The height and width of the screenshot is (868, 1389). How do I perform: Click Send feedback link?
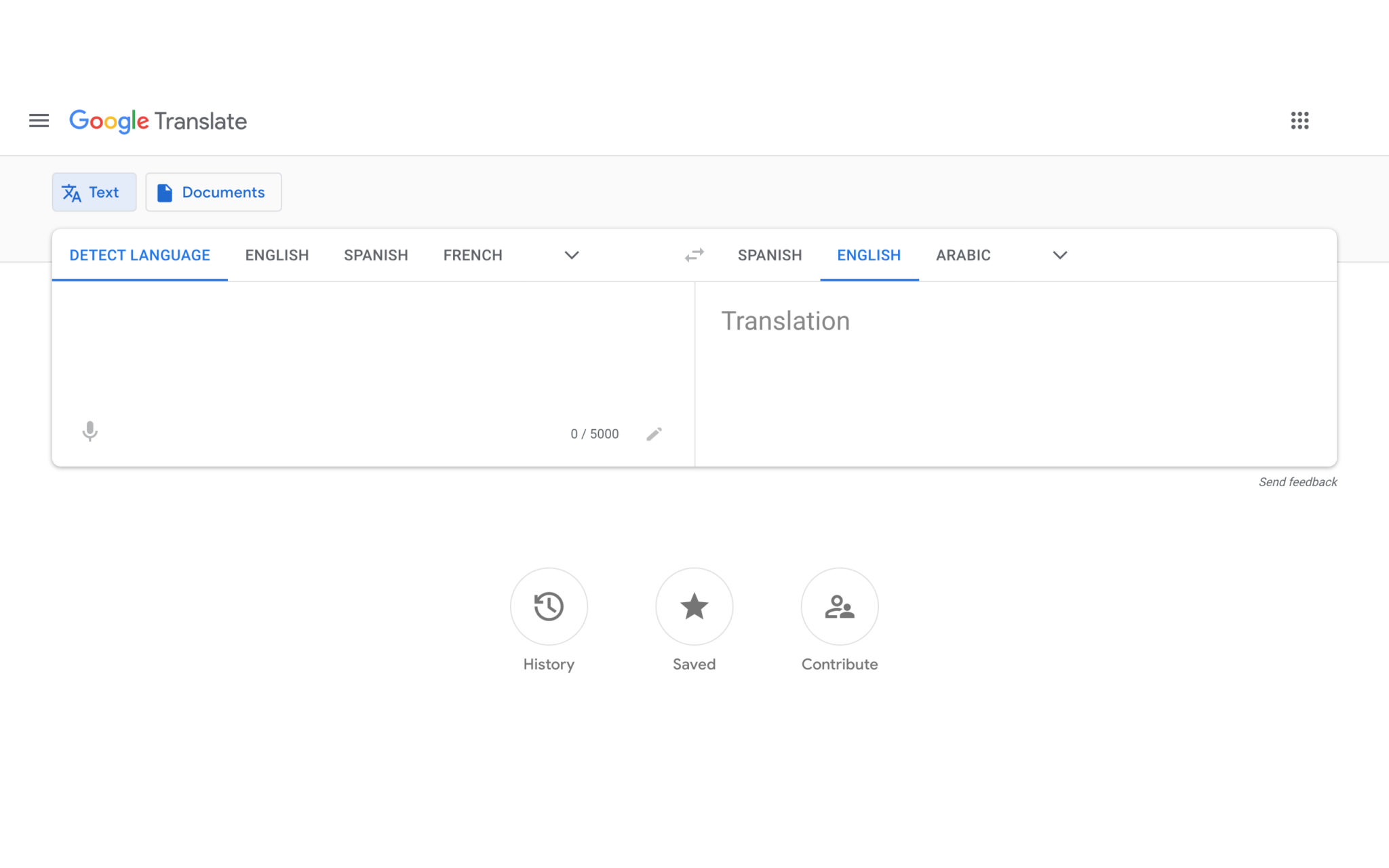[1297, 481]
